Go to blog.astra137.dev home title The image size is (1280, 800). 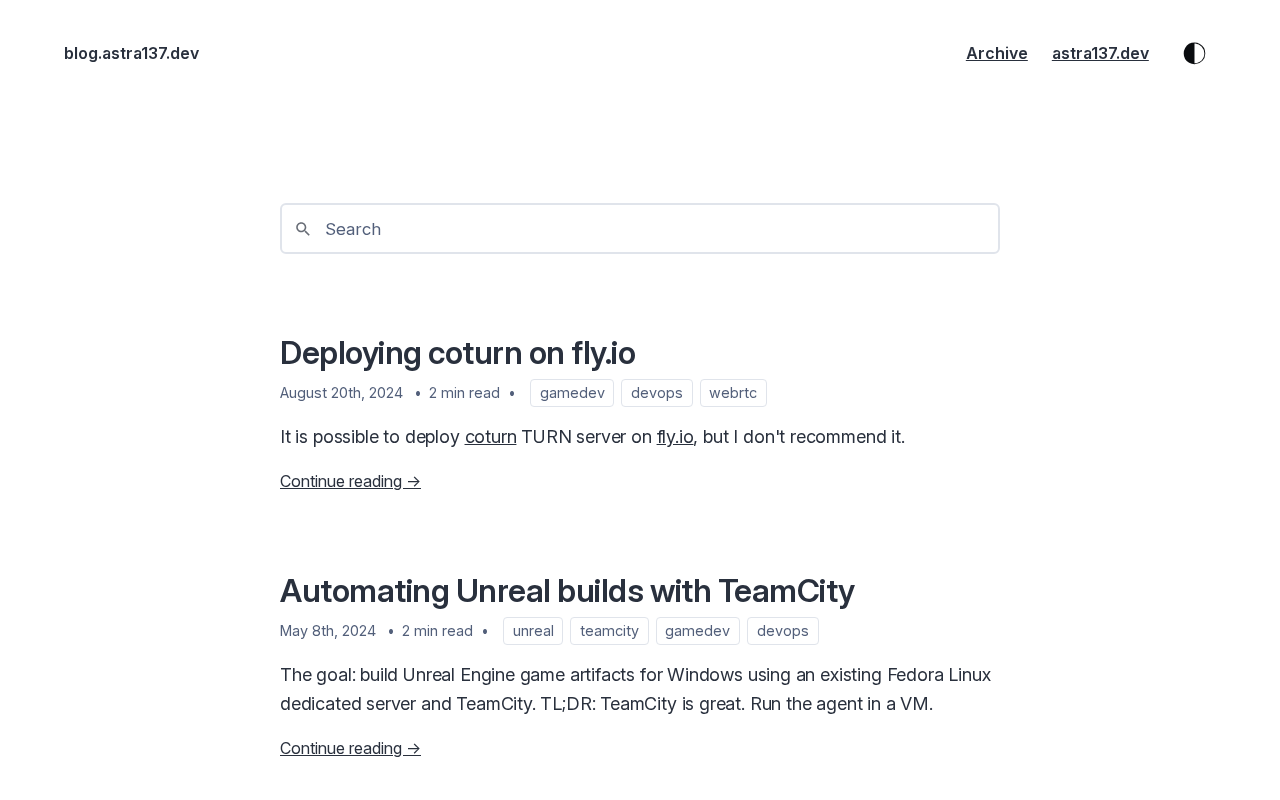(131, 53)
